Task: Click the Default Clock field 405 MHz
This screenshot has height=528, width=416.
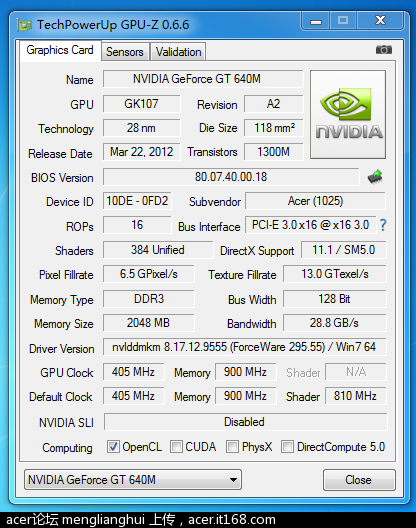Action: click(x=134, y=396)
